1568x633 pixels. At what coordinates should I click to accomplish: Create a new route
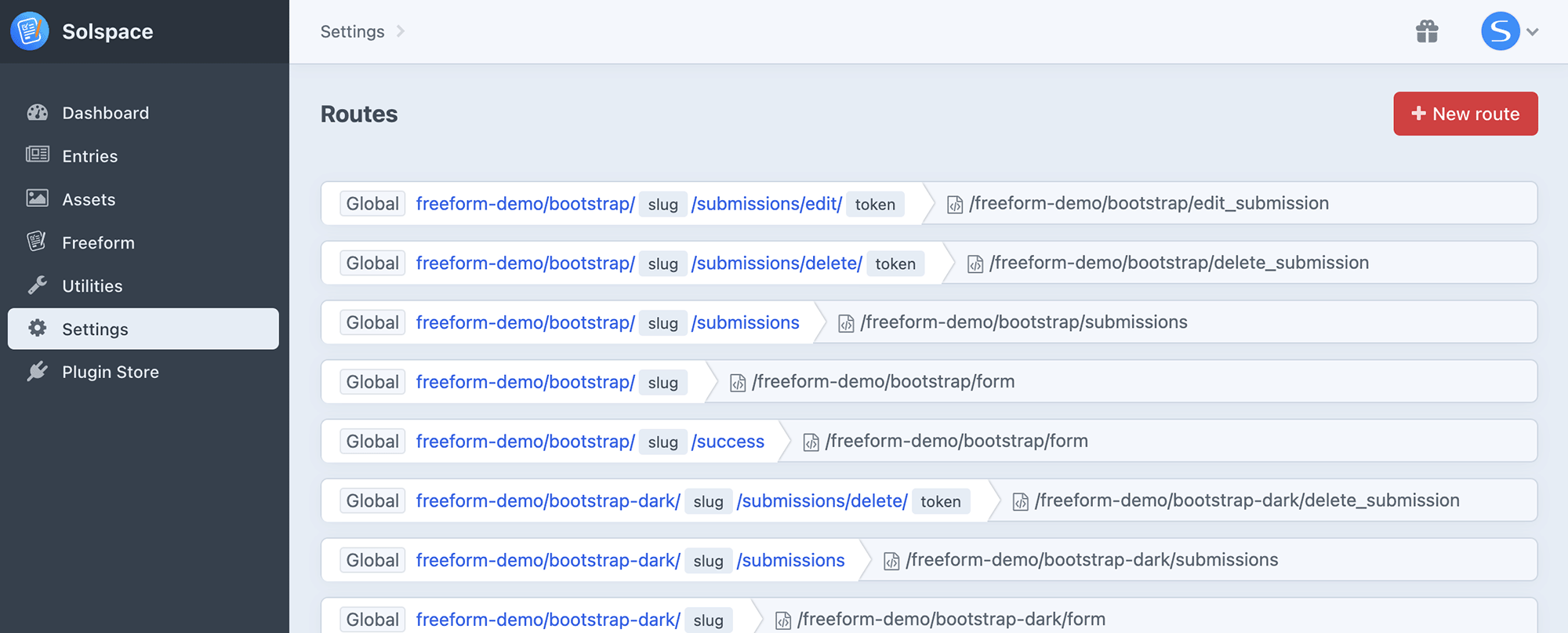point(1465,114)
